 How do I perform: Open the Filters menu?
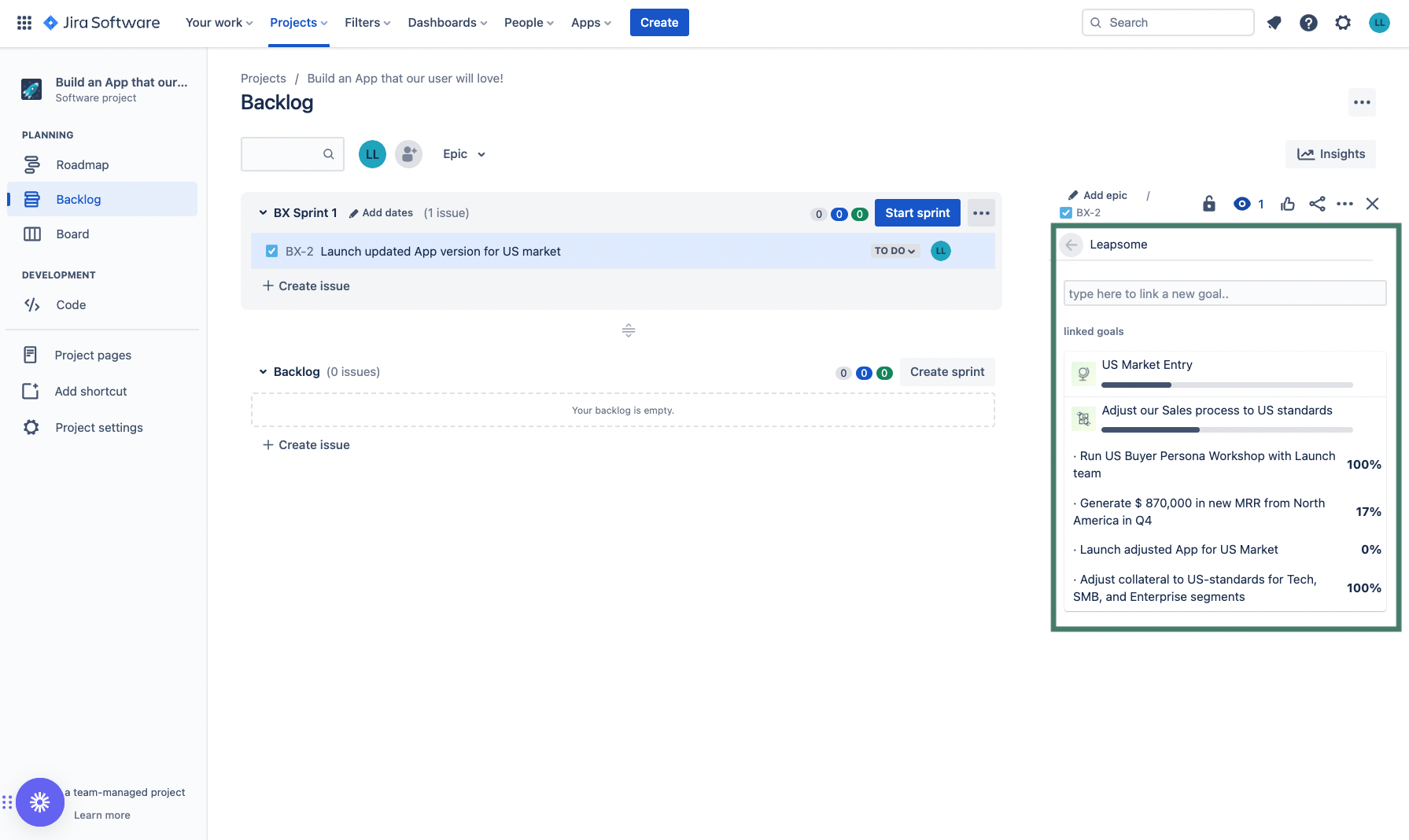click(367, 23)
